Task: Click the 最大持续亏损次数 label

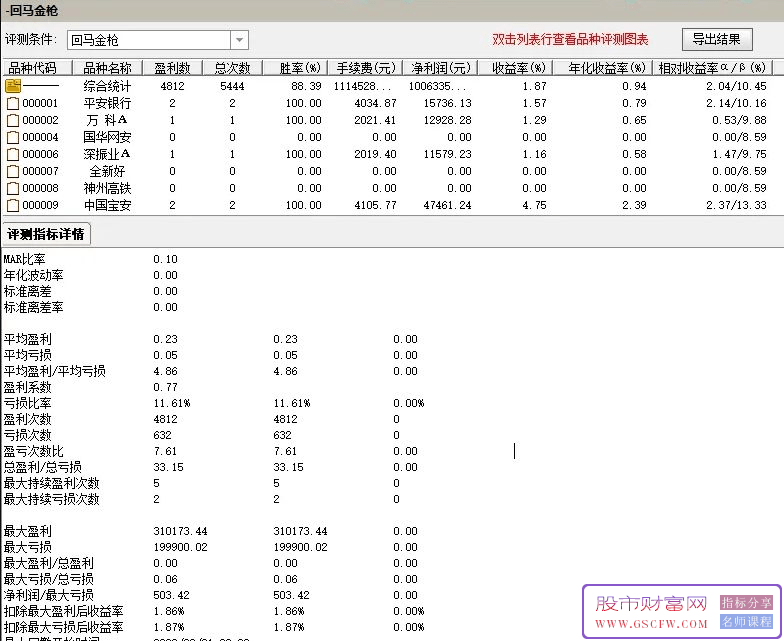Action: 52,499
